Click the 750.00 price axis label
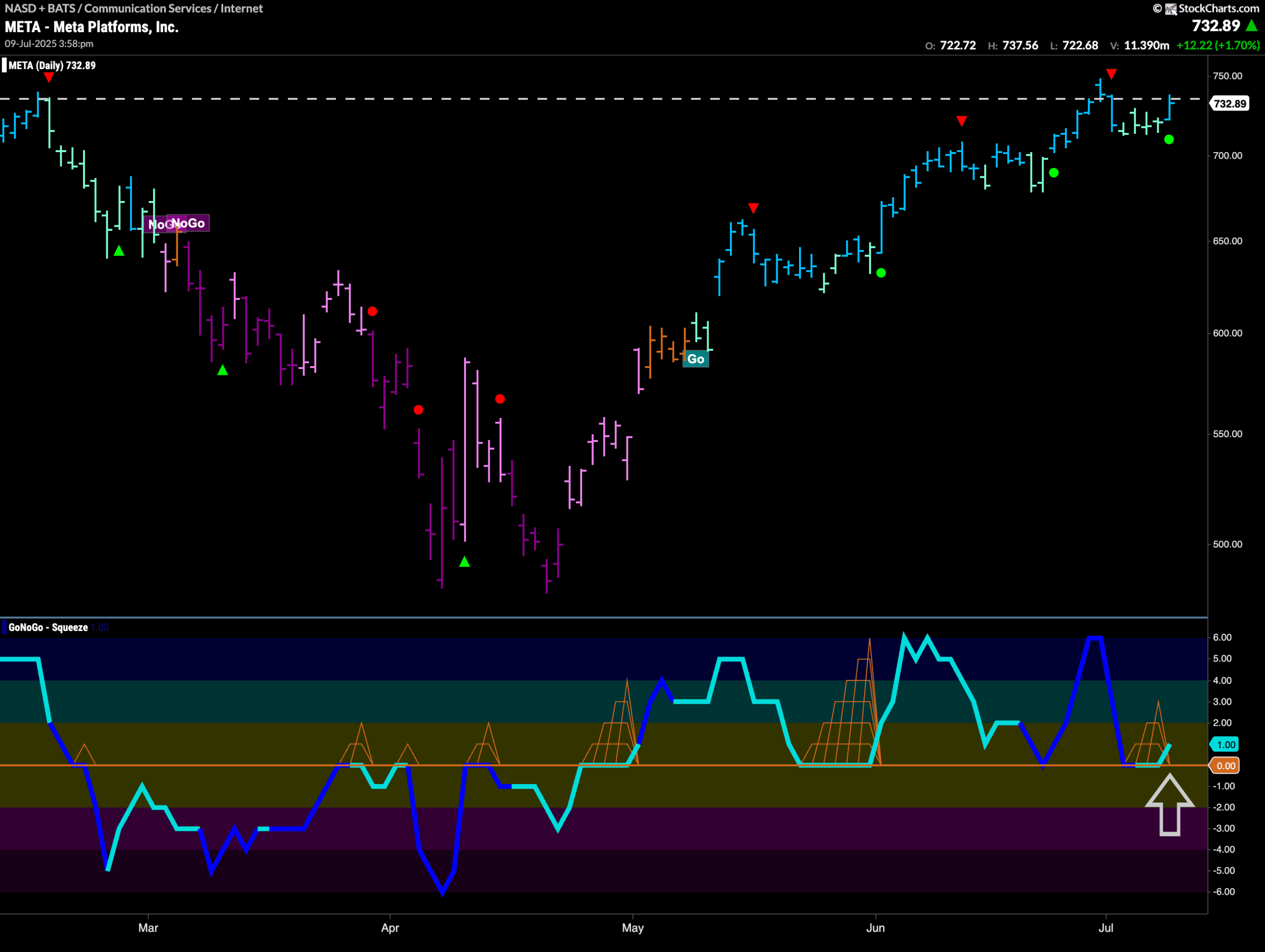1265x952 pixels. tap(1227, 76)
